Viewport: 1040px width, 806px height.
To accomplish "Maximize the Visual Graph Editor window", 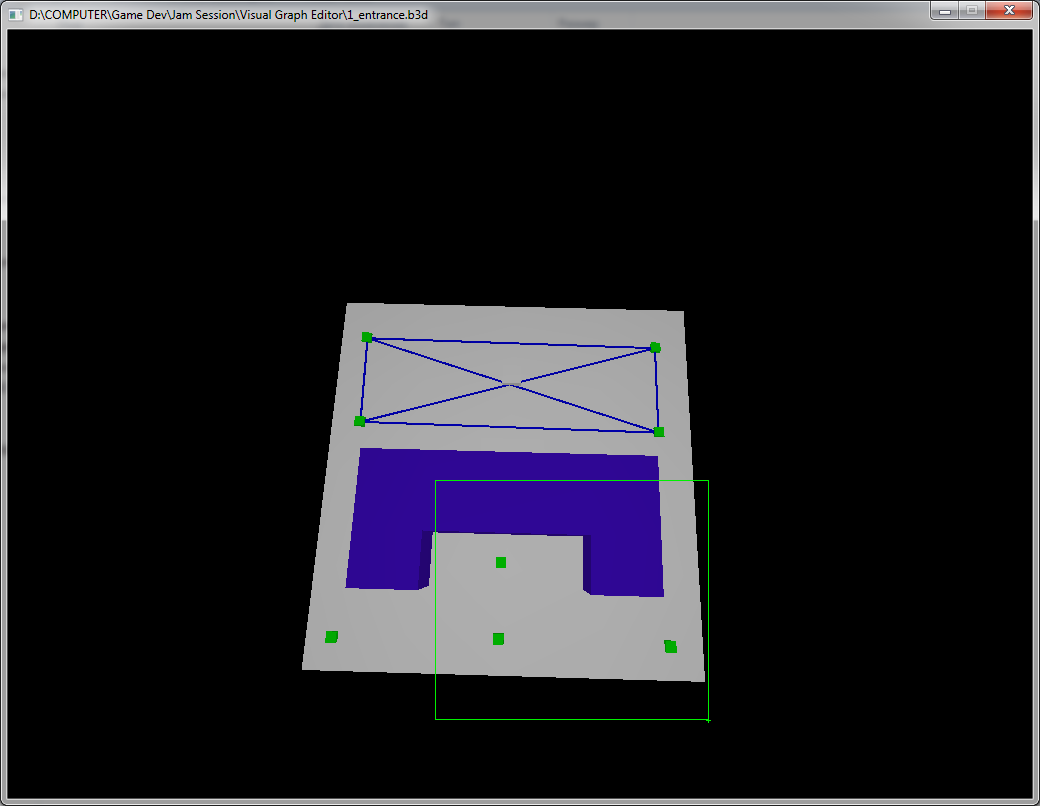I will coord(971,11).
